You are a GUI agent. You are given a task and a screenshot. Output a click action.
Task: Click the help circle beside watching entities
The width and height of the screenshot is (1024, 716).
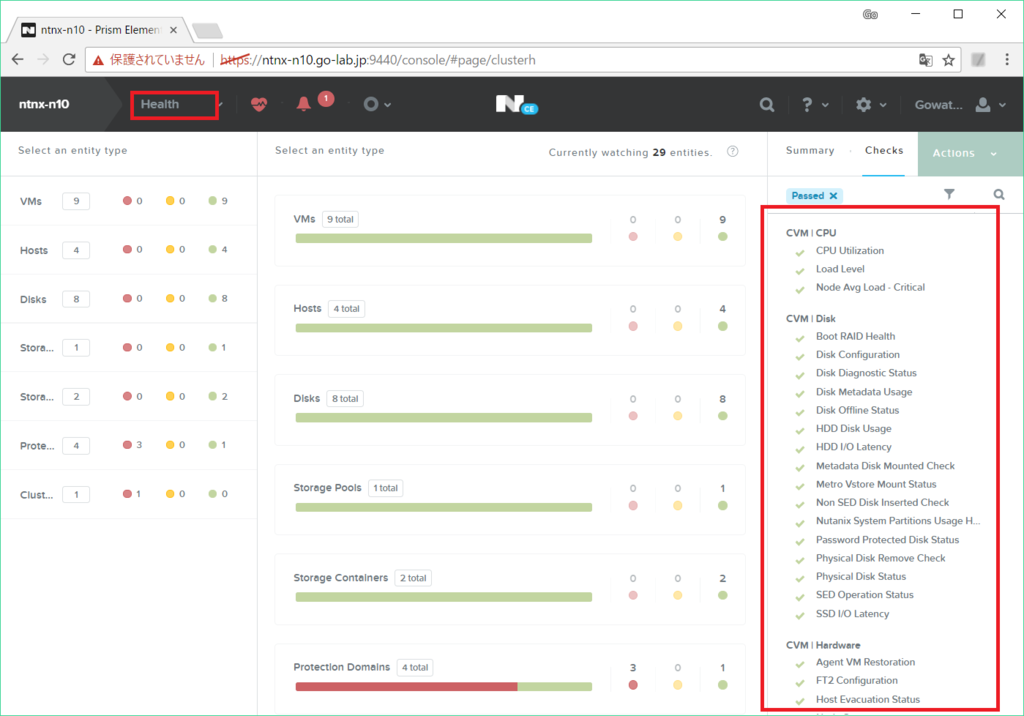tap(733, 152)
